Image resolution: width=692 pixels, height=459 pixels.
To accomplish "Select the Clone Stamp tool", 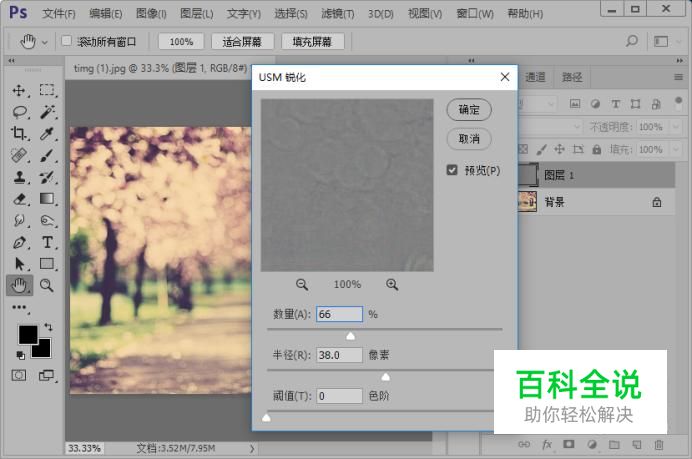I will [x=19, y=177].
